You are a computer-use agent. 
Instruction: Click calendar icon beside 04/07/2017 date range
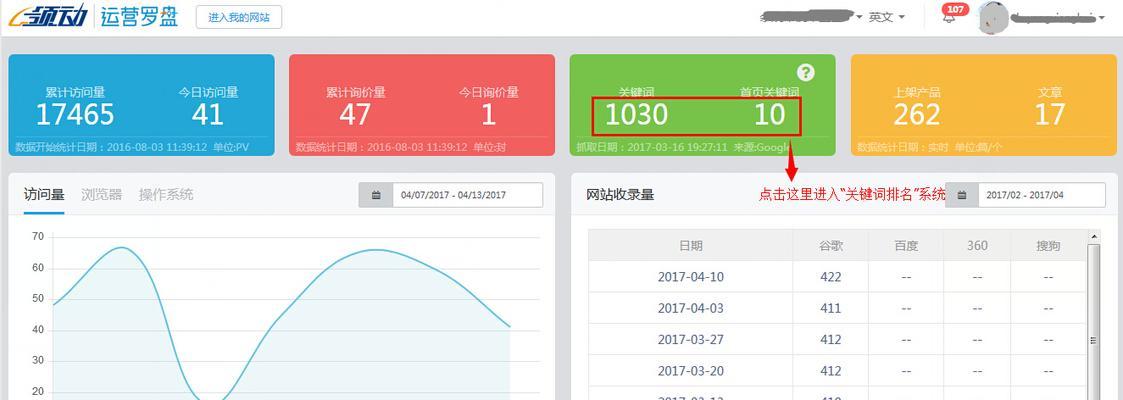click(x=376, y=195)
